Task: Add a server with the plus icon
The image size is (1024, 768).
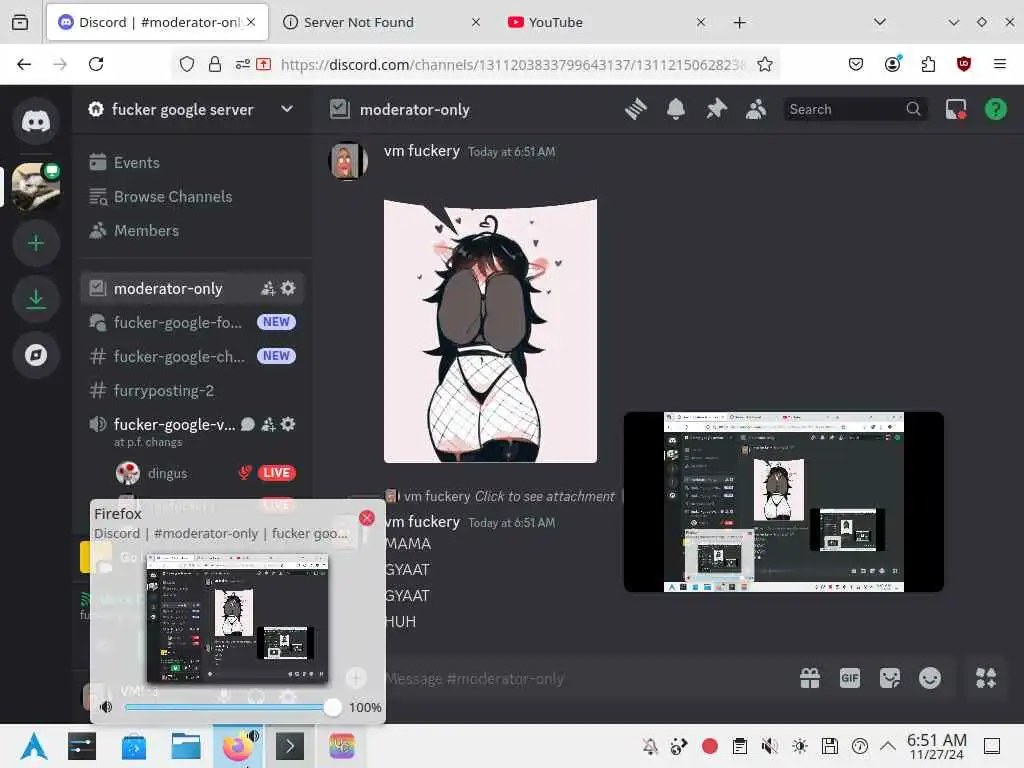Action: [x=36, y=243]
